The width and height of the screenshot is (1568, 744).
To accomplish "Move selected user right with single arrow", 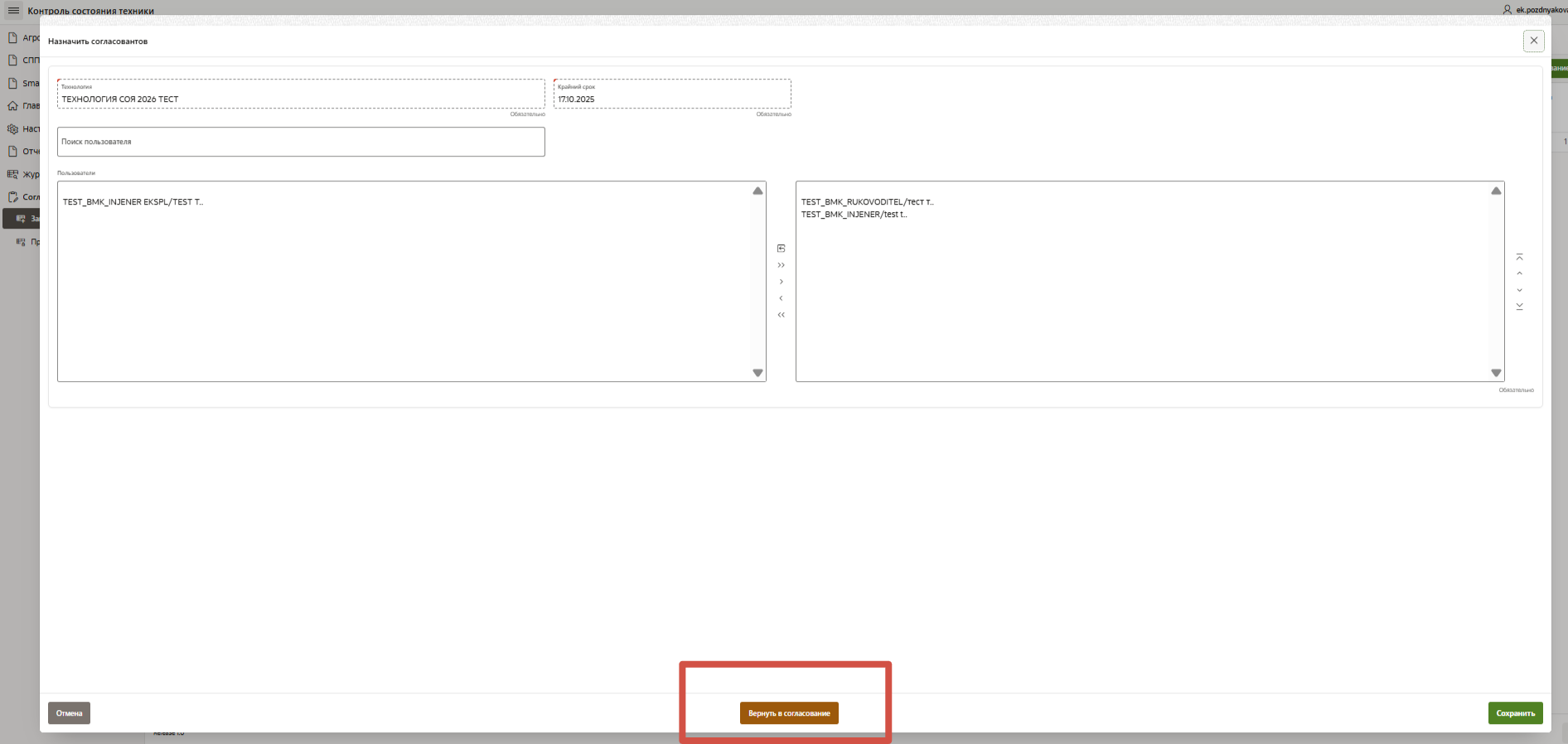I will pyautogui.click(x=781, y=282).
